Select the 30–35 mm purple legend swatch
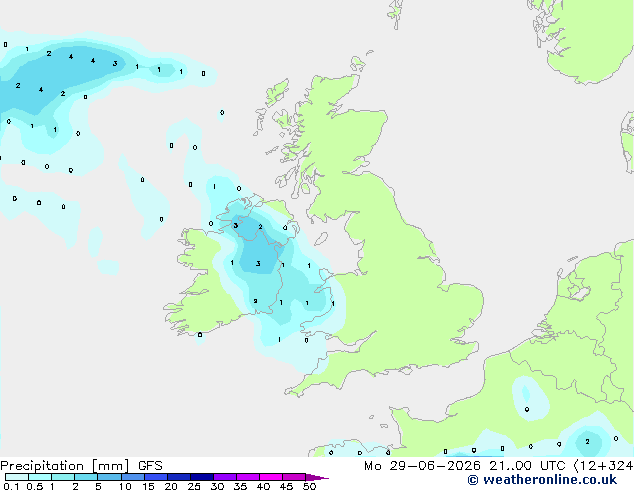This screenshot has width=634, height=490. tap(225, 477)
